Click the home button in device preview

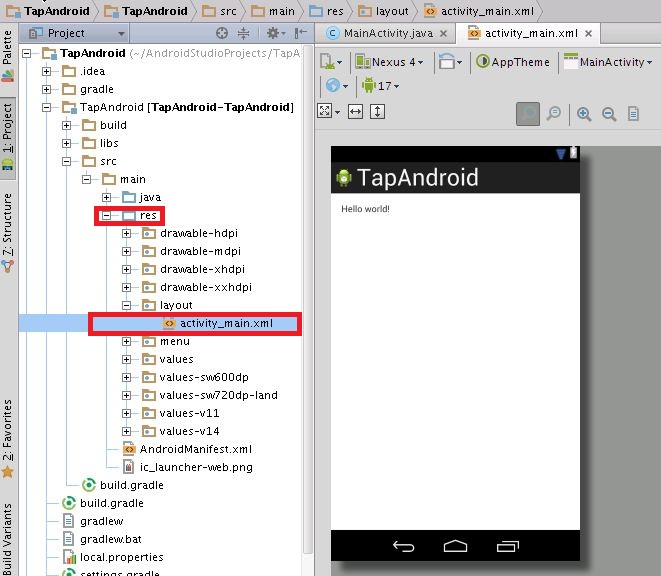[x=455, y=546]
